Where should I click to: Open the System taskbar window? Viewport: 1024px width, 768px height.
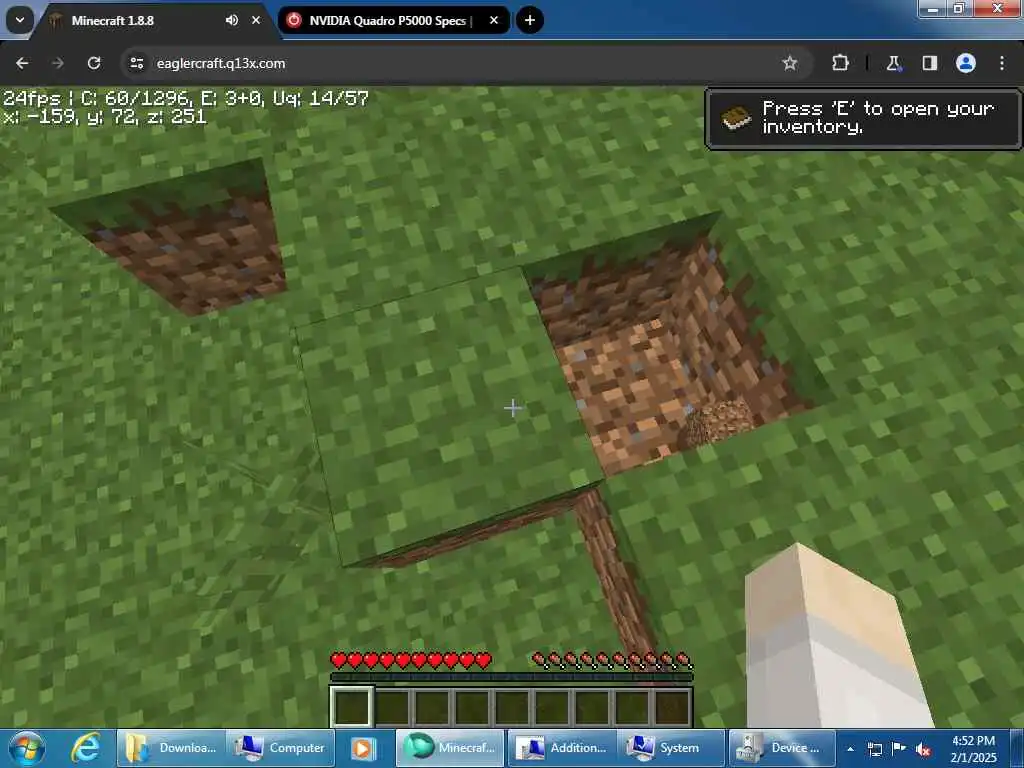pyautogui.click(x=671, y=748)
